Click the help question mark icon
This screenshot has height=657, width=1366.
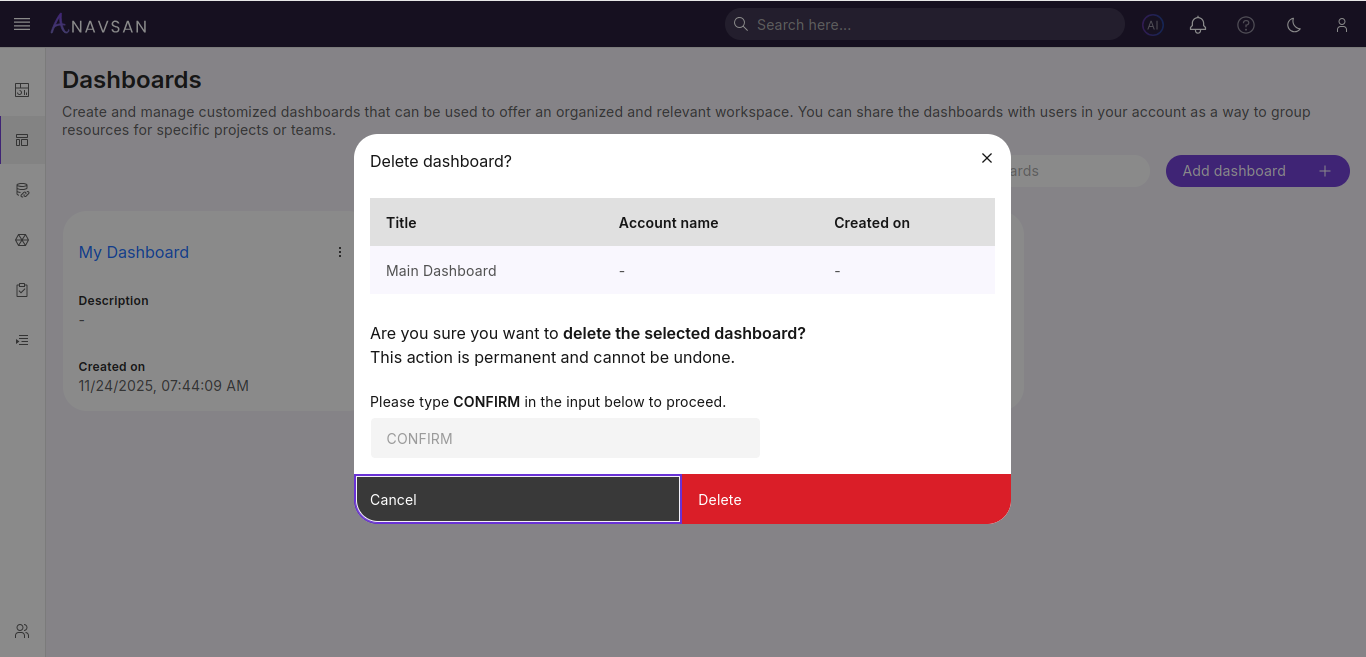click(x=1245, y=24)
